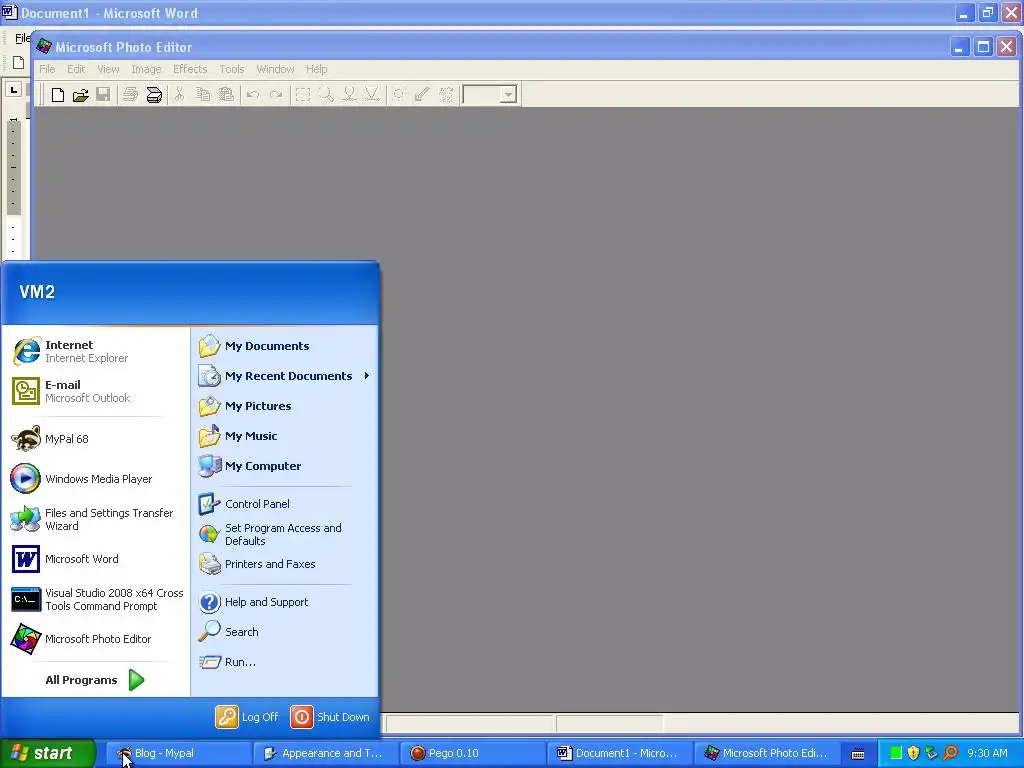Click the start button on taskbar
The height and width of the screenshot is (768, 1024).
pyautogui.click(x=48, y=753)
